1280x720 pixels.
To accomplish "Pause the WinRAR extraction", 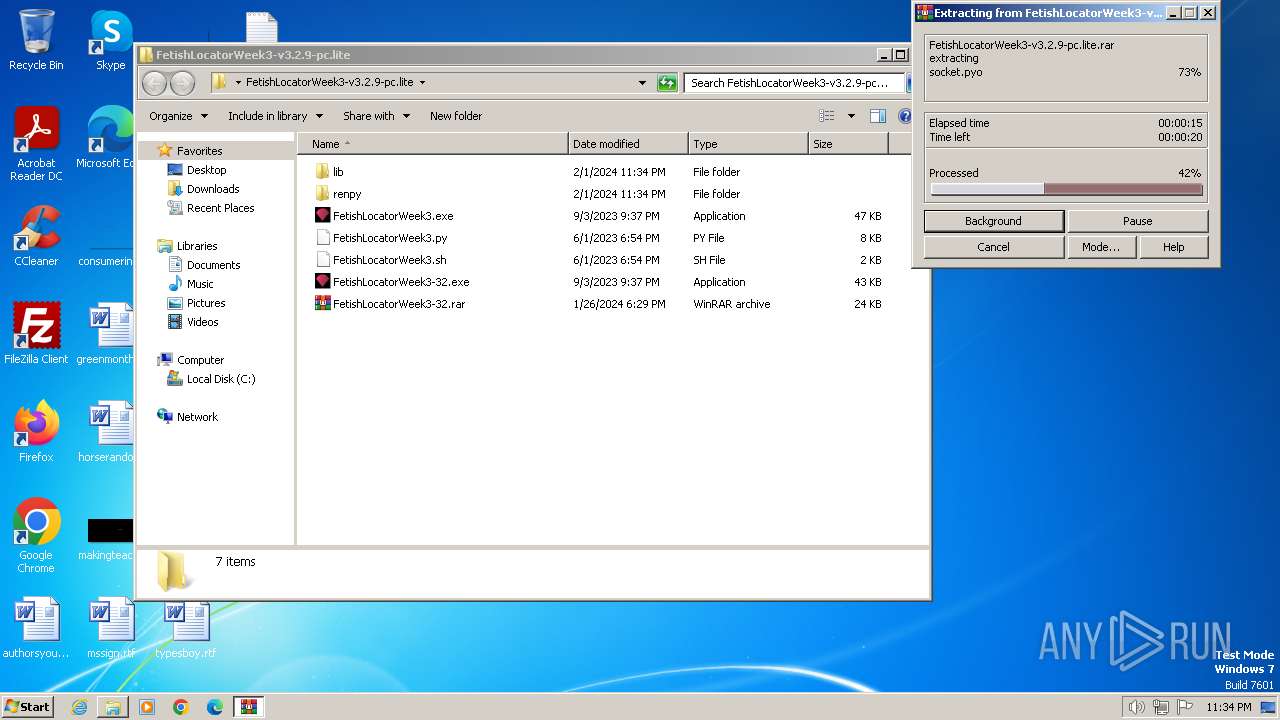I will (1138, 221).
